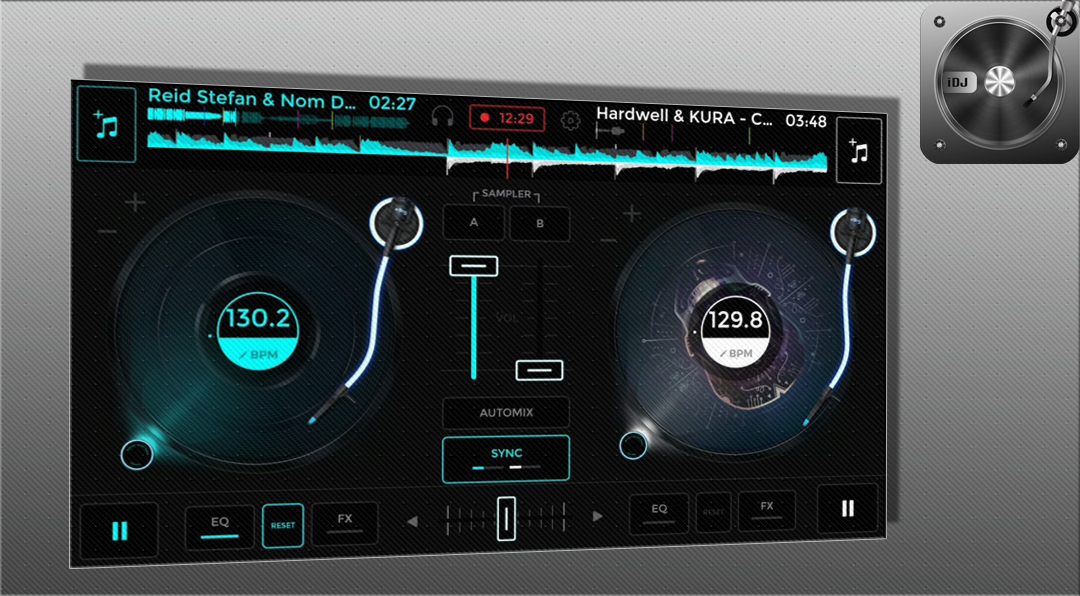1080x596 pixels.
Task: Increase left deck pitch with plus
Action: point(135,203)
